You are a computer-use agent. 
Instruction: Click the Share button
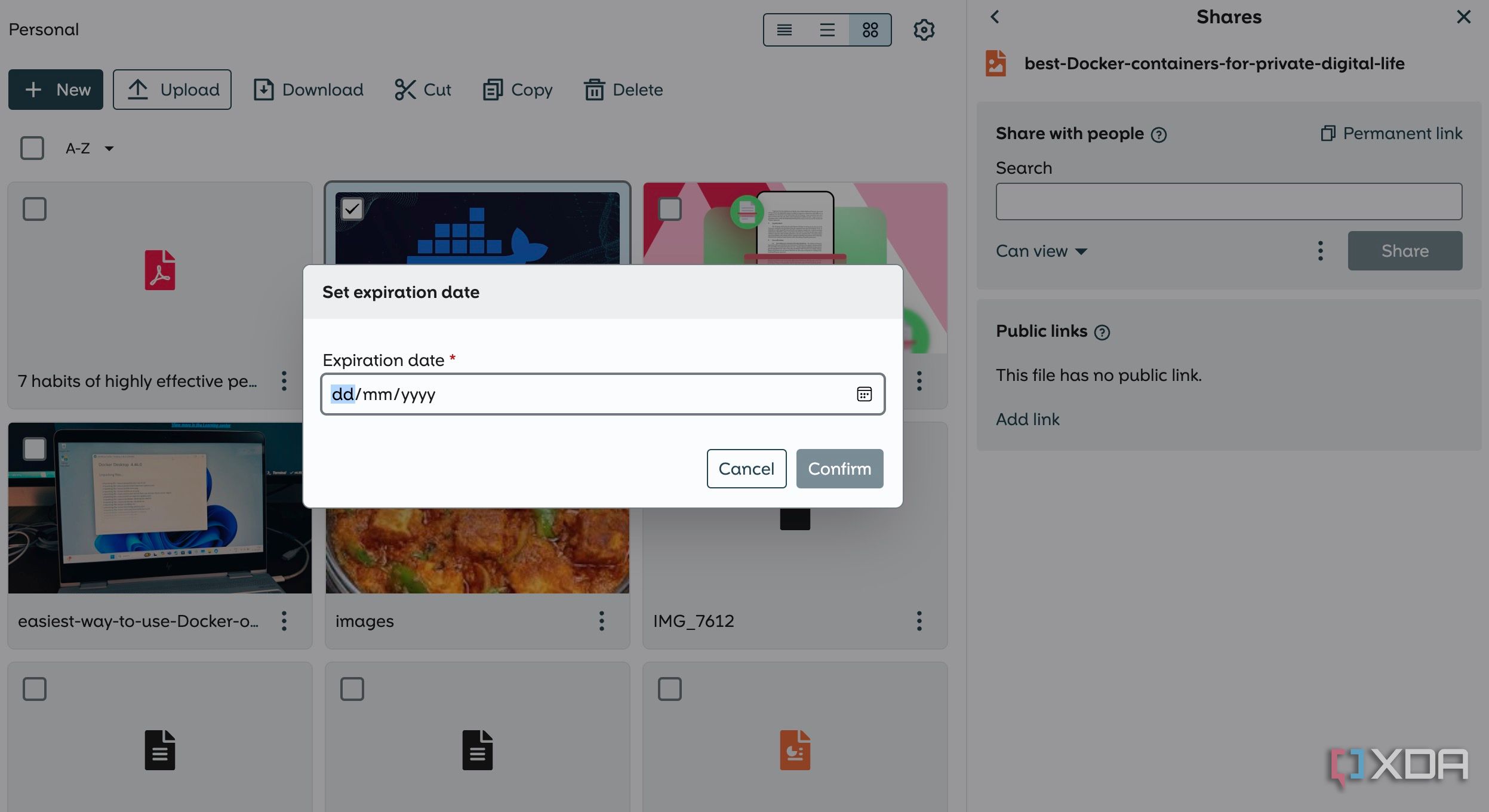coord(1405,251)
